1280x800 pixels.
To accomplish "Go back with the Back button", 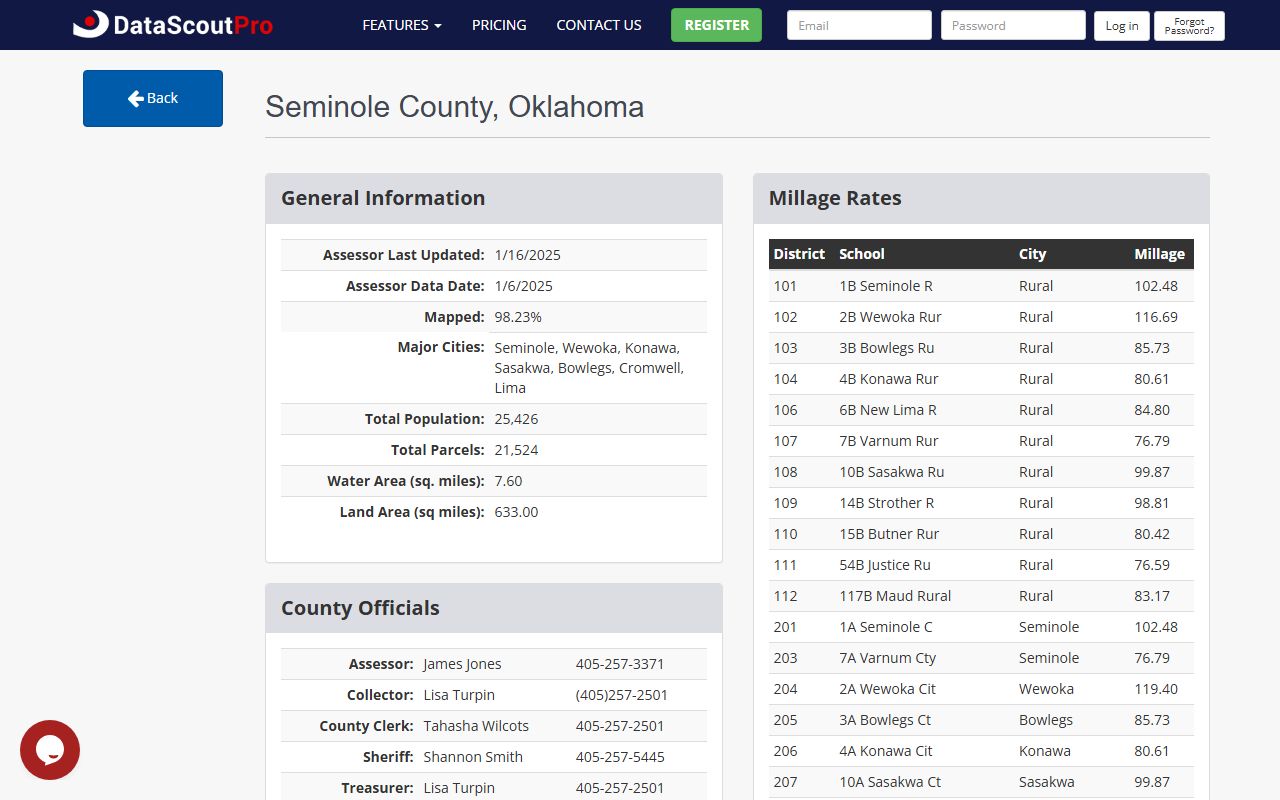I will tap(153, 98).
